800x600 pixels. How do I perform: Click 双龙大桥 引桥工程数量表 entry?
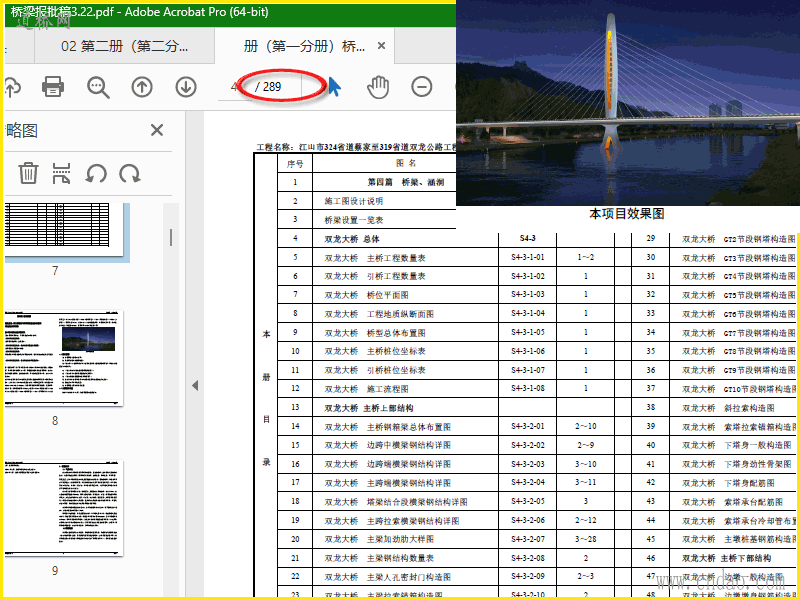click(x=375, y=276)
